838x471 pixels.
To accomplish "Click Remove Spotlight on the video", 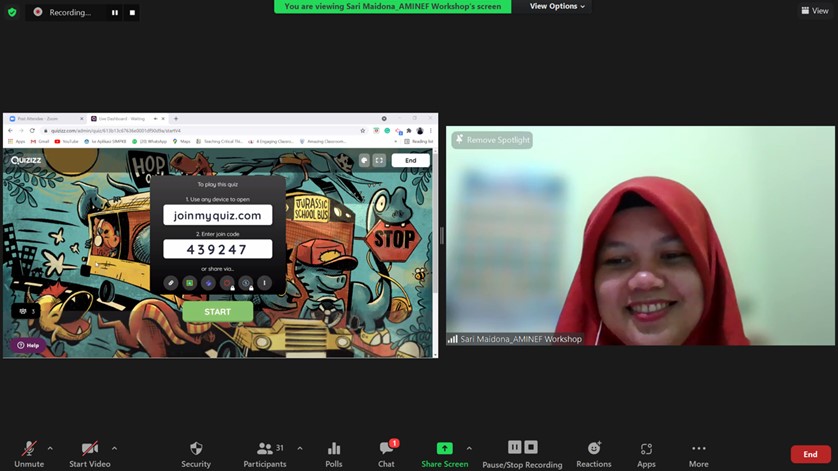I will [492, 140].
